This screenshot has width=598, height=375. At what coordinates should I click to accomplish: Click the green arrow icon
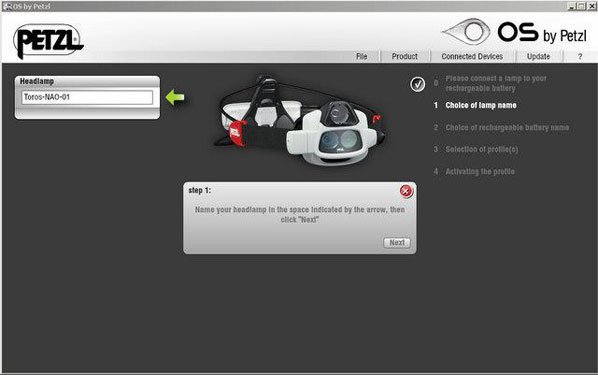coord(175,97)
